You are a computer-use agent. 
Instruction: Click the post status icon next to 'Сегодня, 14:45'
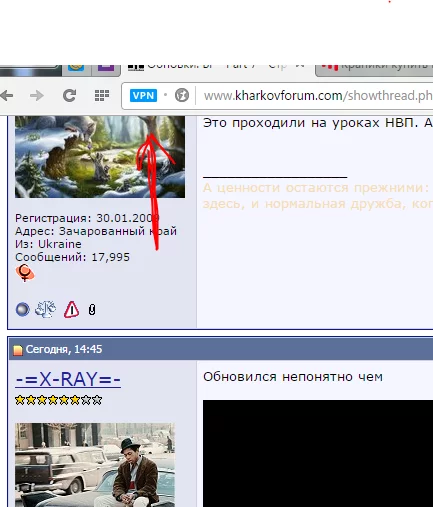pyautogui.click(x=18, y=350)
